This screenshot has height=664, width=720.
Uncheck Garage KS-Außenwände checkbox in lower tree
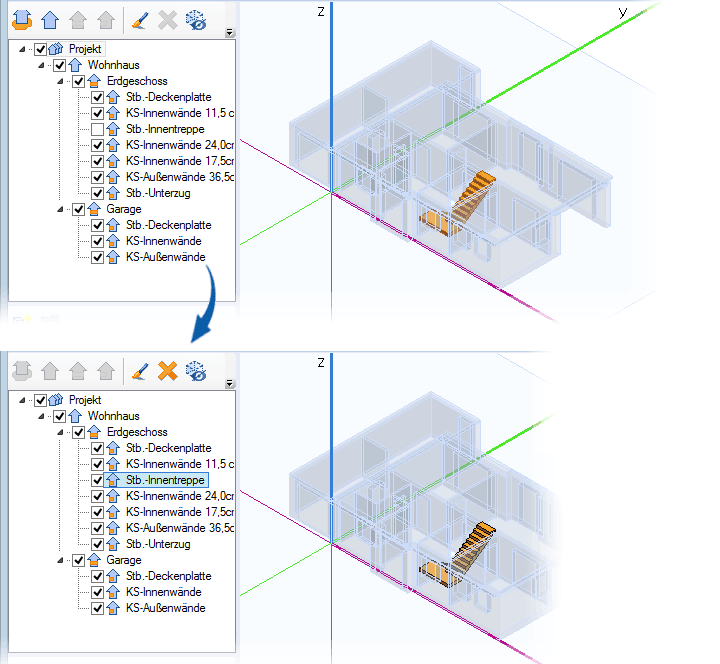[97, 608]
